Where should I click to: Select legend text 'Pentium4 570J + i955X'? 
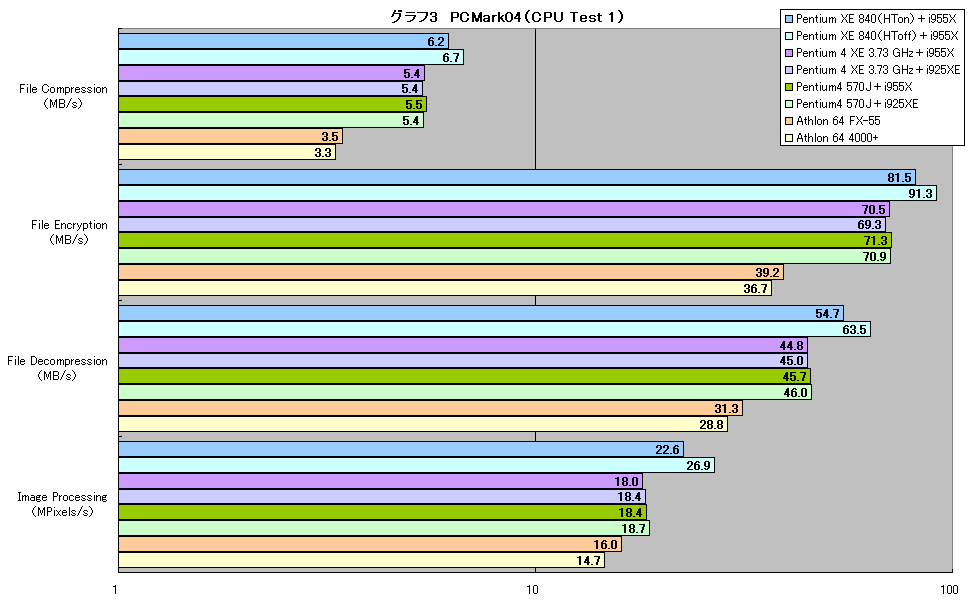coord(854,87)
